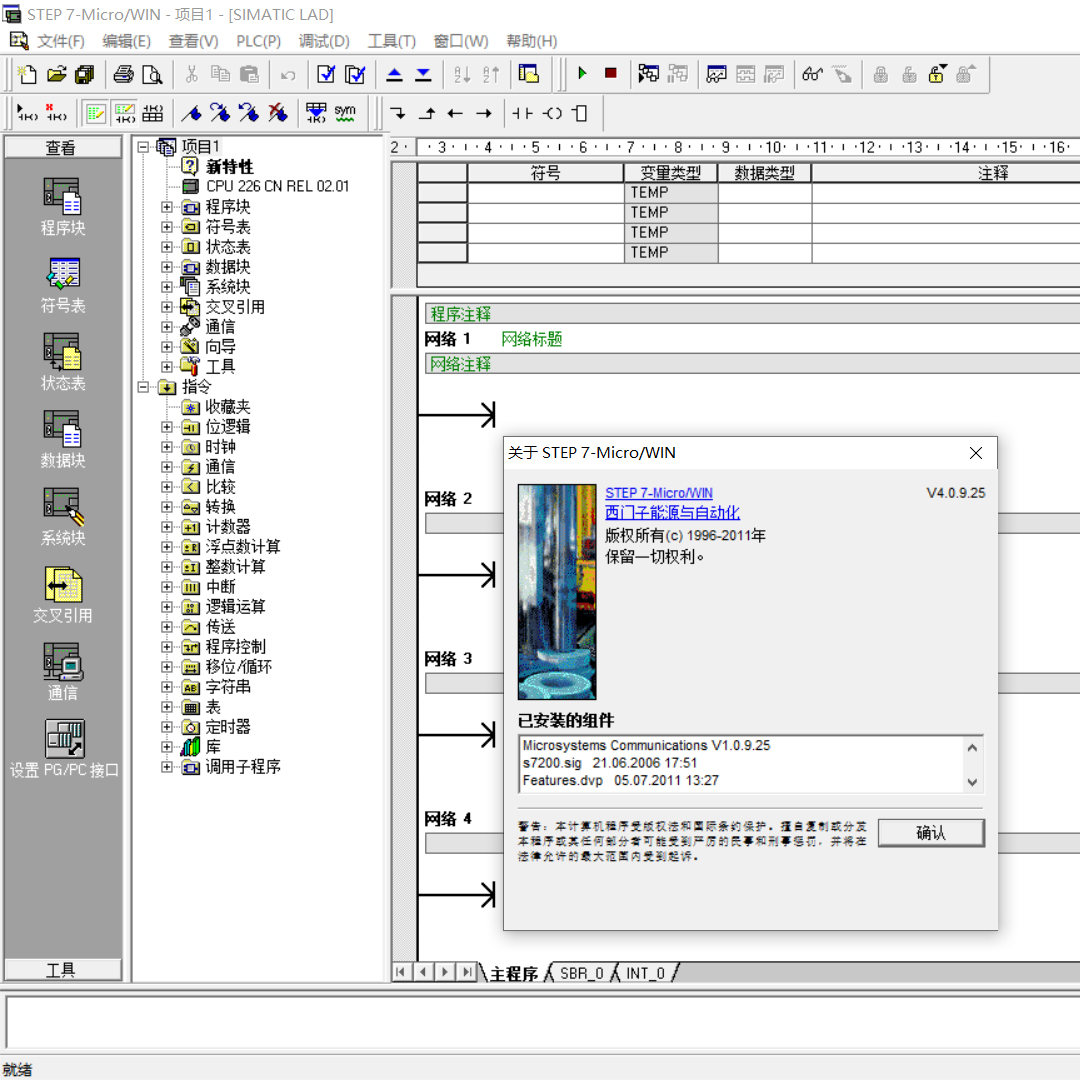
Task: Click the 网络标题 field of 网络 1
Action: point(531,339)
